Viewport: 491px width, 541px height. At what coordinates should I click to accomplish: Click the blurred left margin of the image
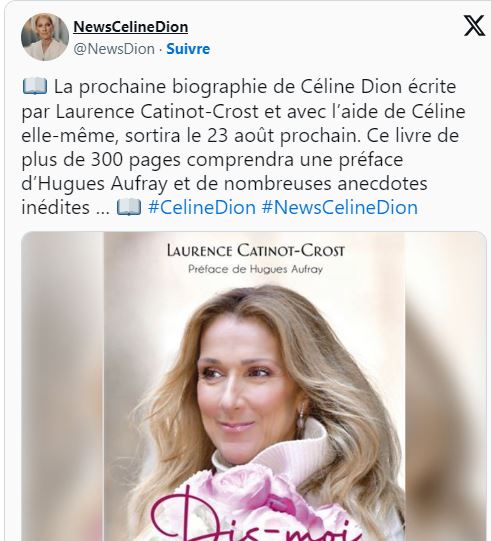(62, 386)
